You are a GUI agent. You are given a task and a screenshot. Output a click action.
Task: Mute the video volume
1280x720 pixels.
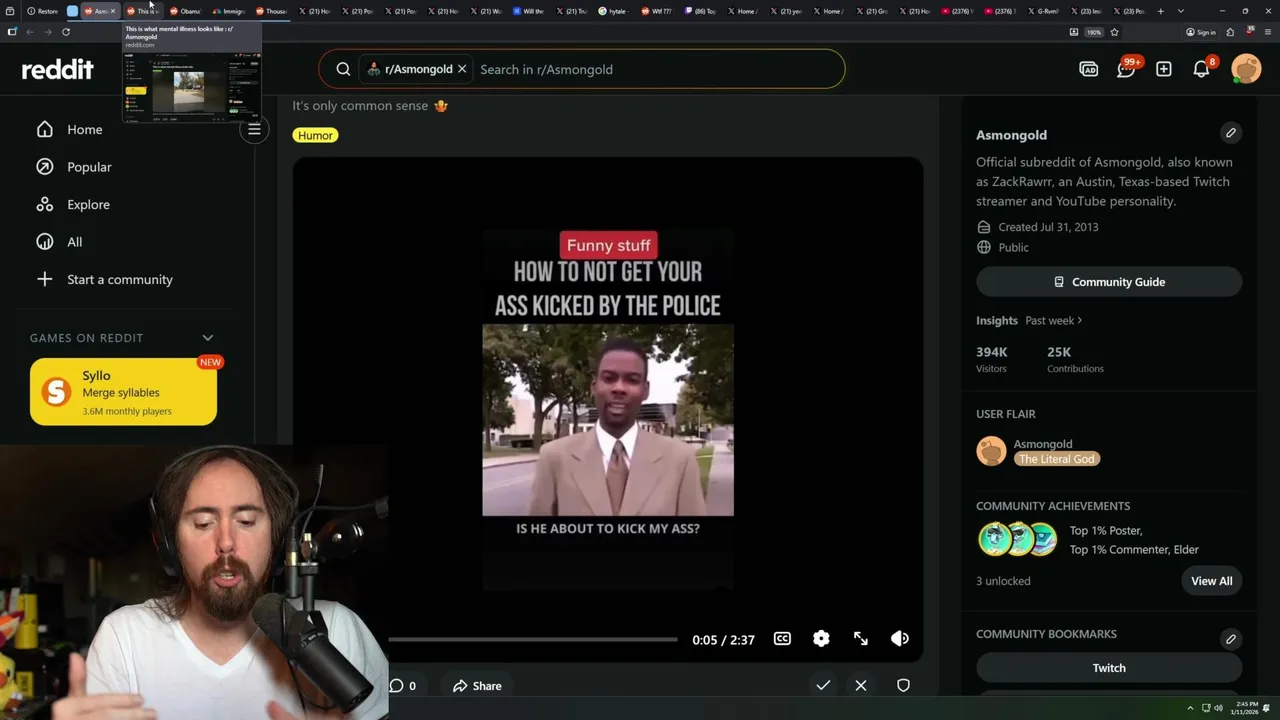coord(900,639)
